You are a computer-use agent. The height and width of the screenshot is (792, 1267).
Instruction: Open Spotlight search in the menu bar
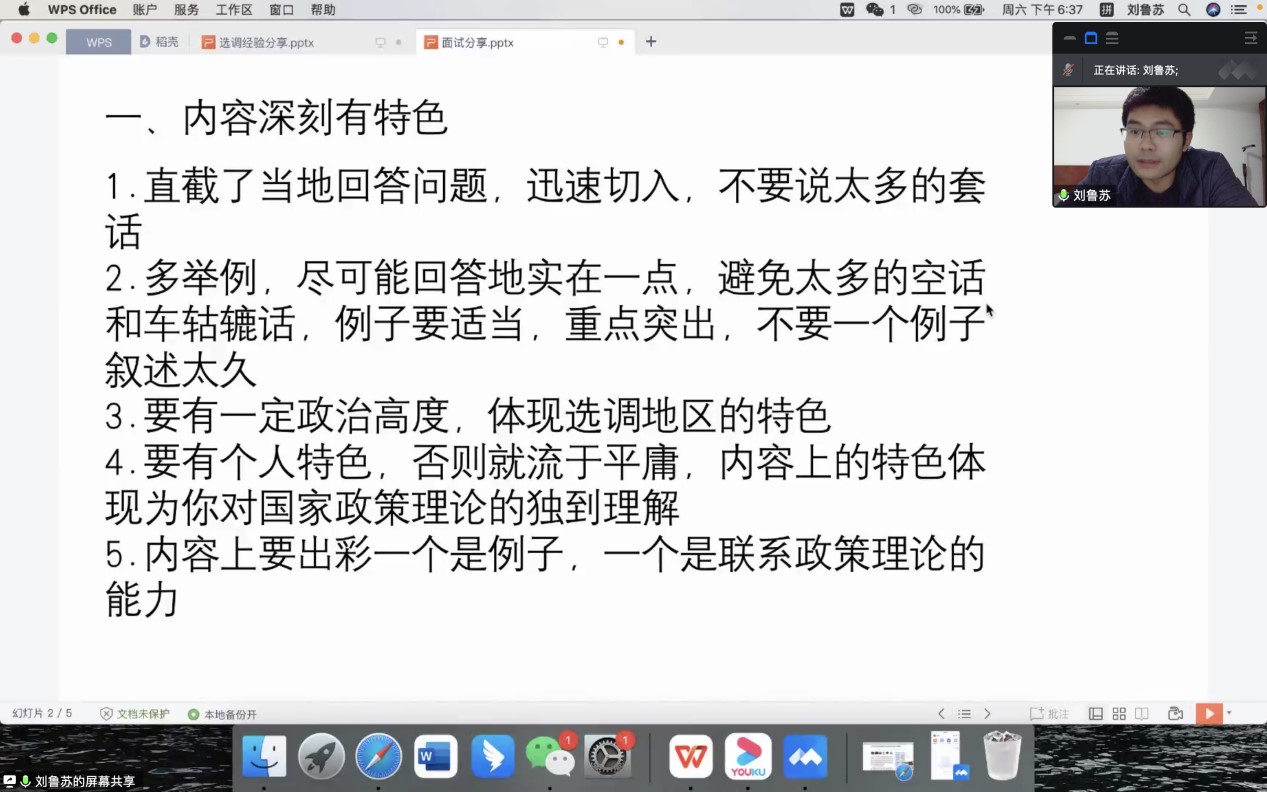[x=1184, y=10]
